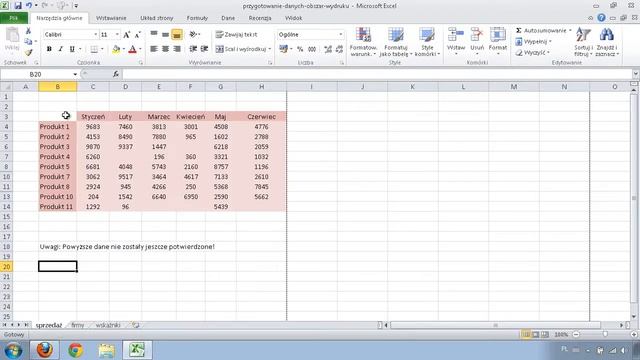Switch to the firmy sheet tab
The height and width of the screenshot is (360, 640).
[x=78, y=325]
